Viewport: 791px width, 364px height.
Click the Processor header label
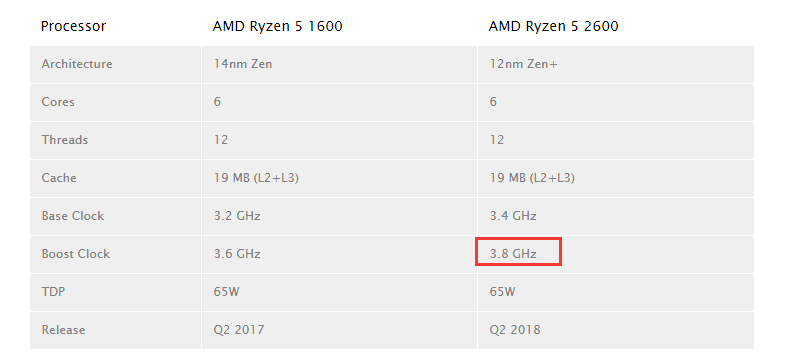tap(74, 26)
